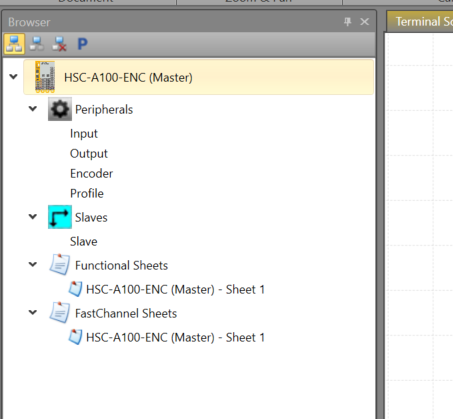Select the FastChannel Sheets label
The height and width of the screenshot is (419, 453).
point(126,313)
